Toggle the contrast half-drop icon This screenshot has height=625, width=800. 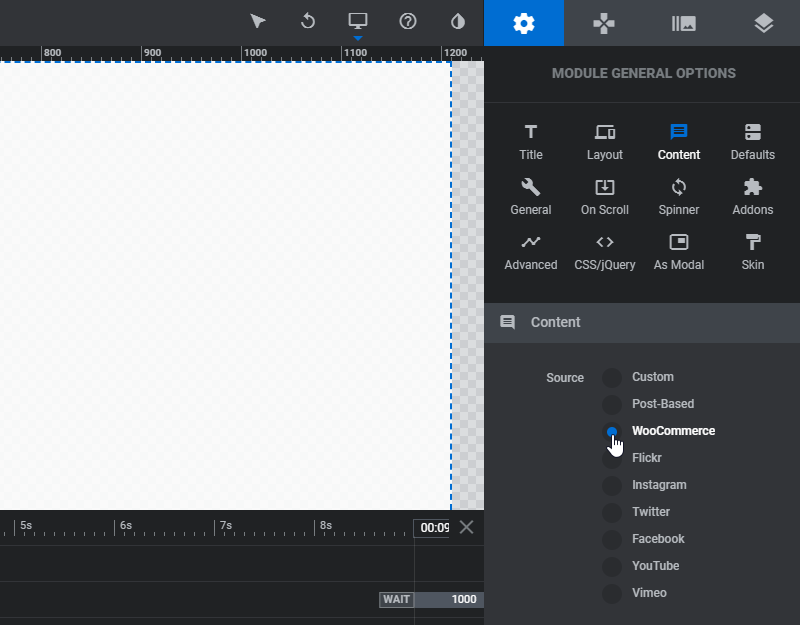(x=458, y=21)
